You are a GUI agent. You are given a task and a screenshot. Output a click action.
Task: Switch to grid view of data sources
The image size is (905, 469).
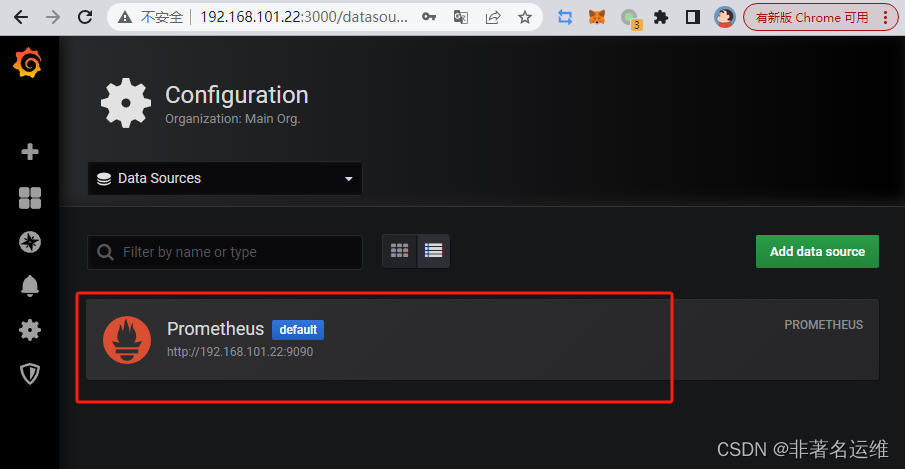[399, 251]
